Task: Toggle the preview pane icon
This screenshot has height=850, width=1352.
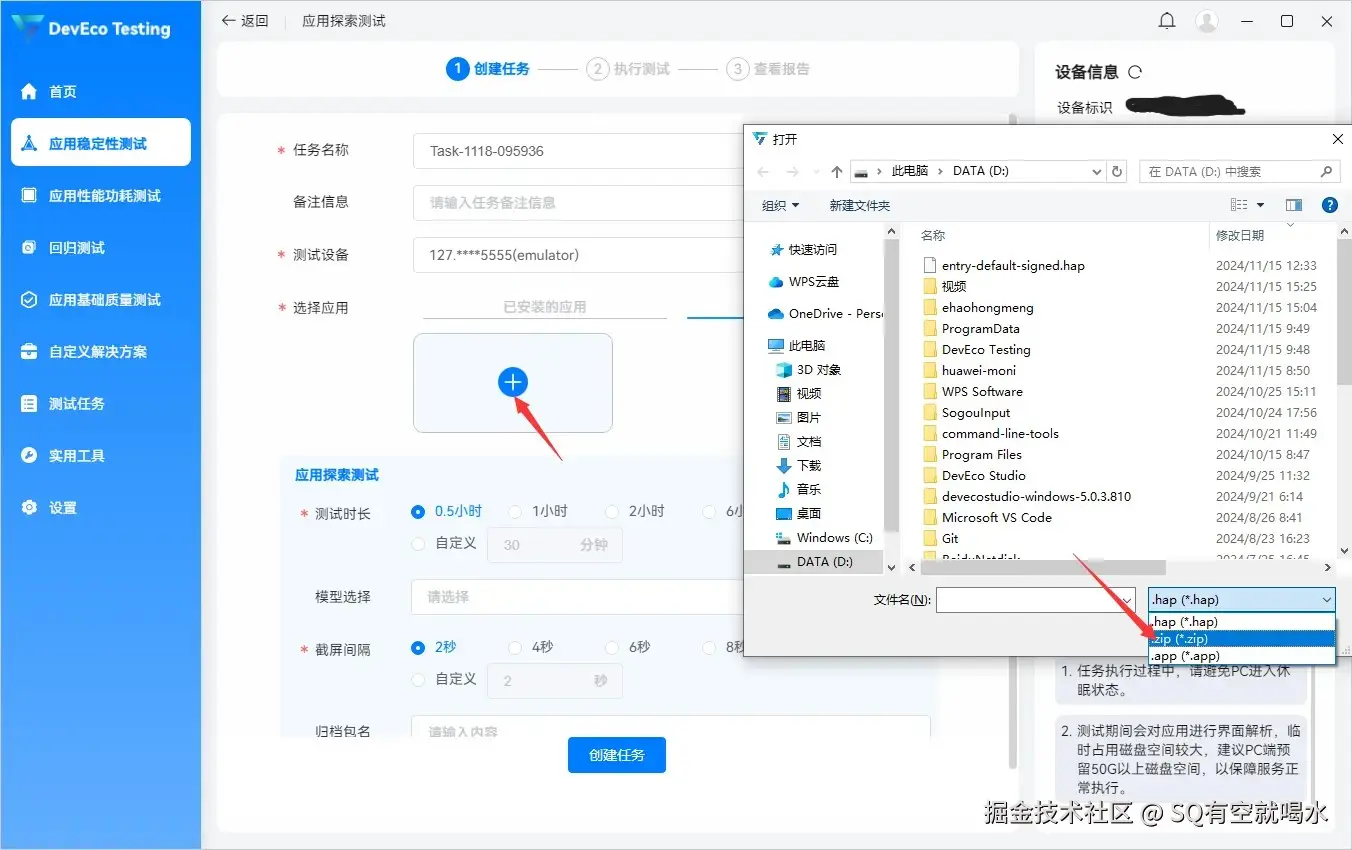Action: pyautogui.click(x=1294, y=205)
